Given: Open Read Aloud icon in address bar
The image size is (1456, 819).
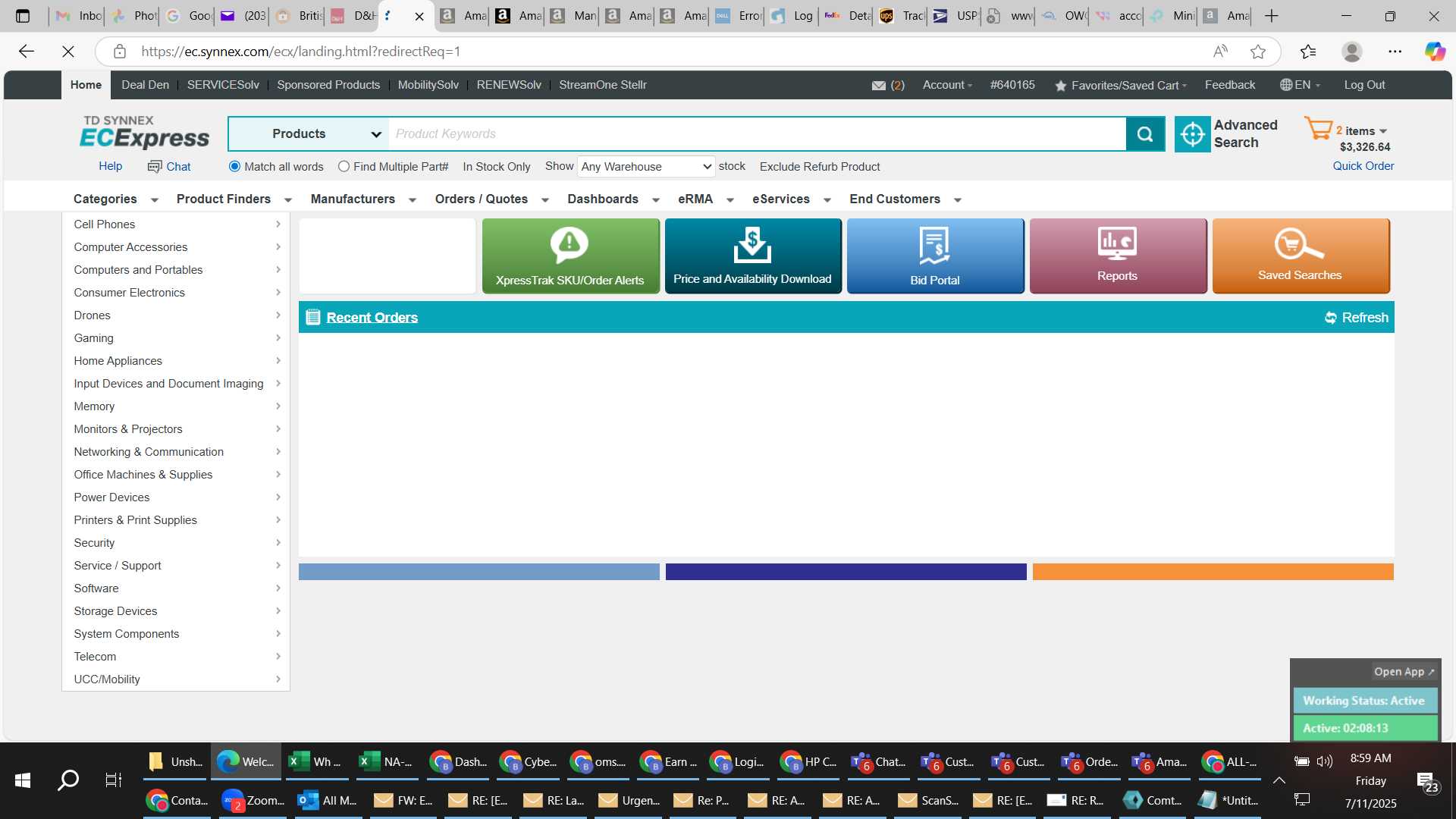Looking at the screenshot, I should 1220,52.
